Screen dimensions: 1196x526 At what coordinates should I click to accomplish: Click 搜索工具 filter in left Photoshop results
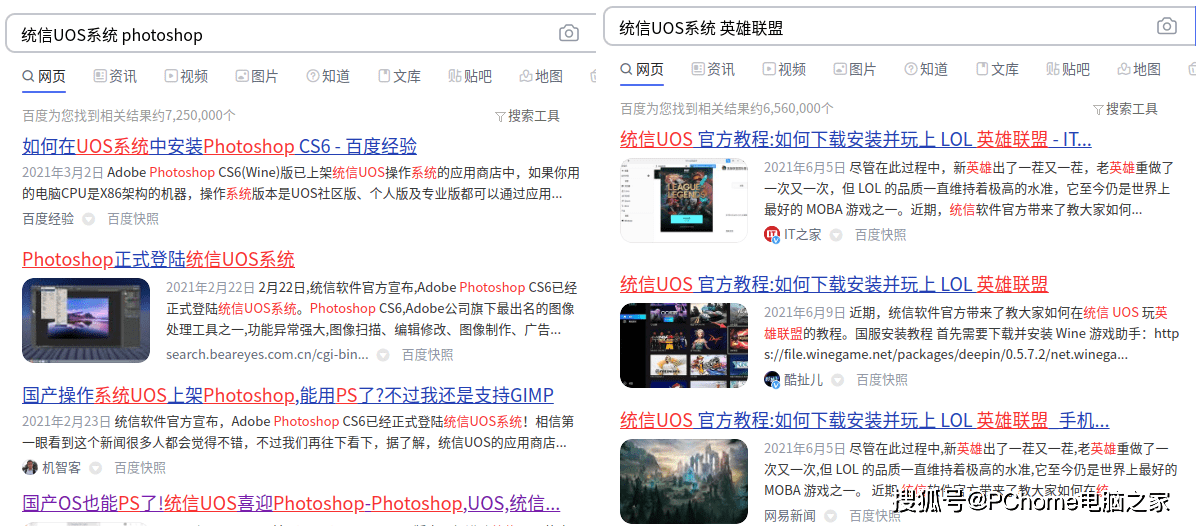click(528, 116)
